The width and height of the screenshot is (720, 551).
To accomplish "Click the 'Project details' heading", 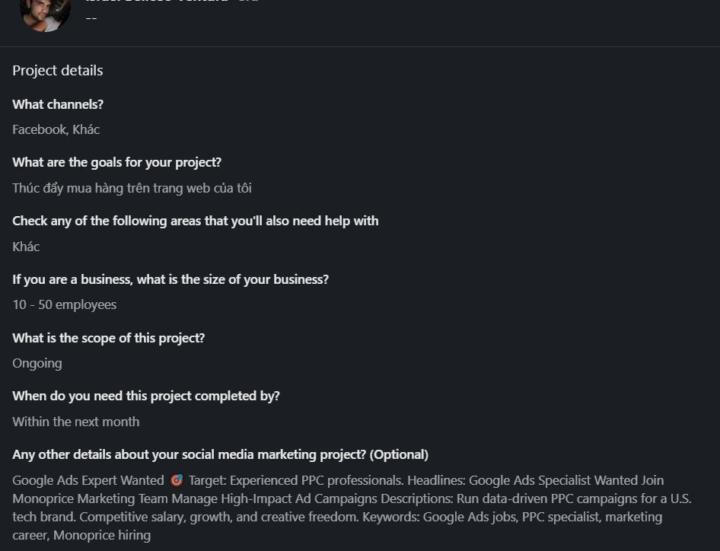I will (57, 71).
